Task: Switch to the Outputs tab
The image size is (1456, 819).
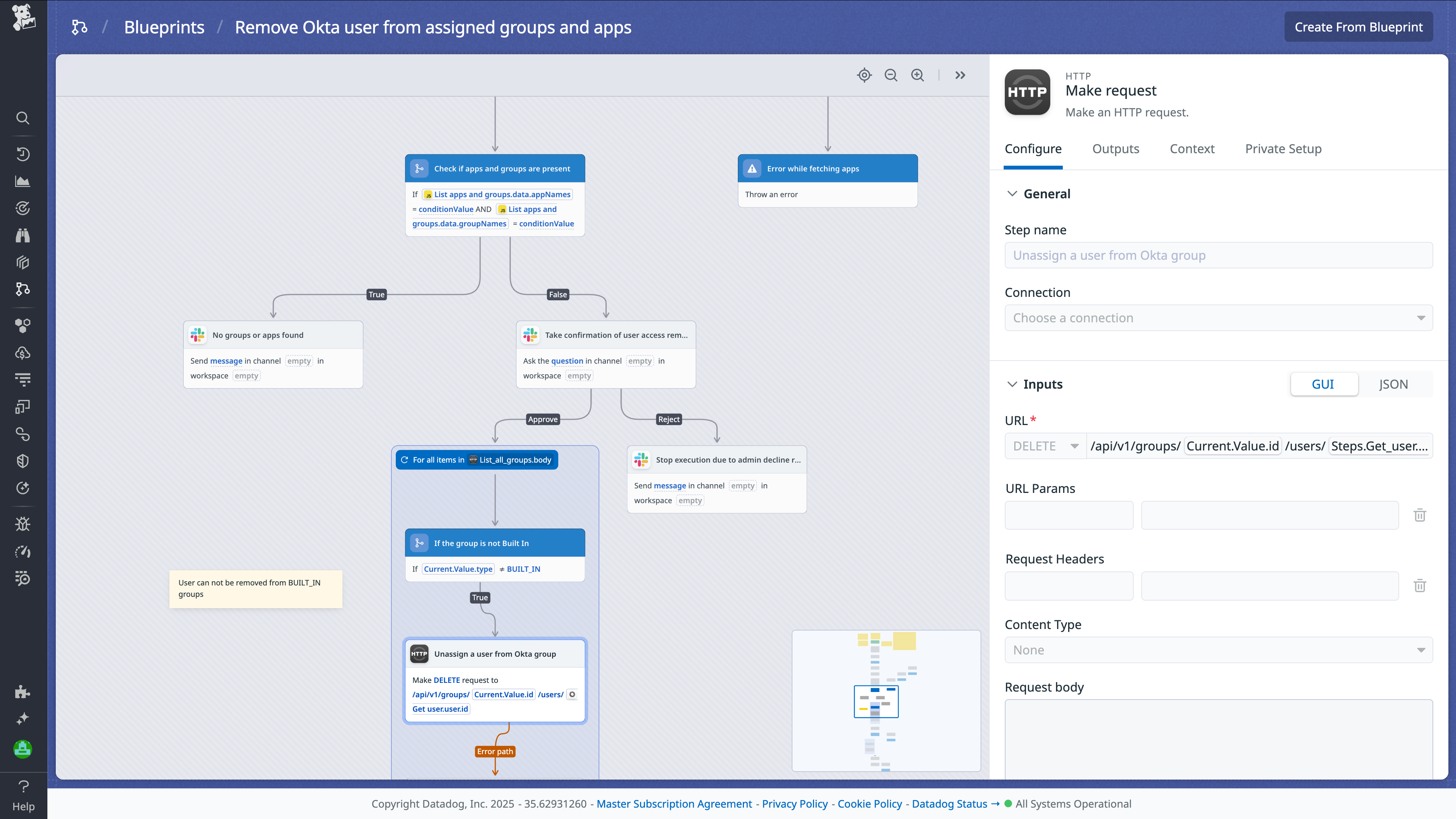Action: click(x=1115, y=149)
